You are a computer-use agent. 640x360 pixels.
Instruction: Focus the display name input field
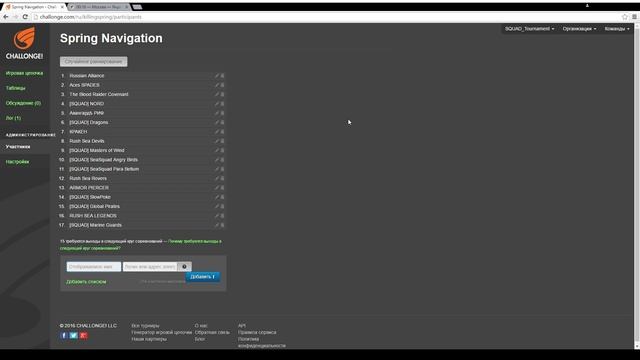pos(94,267)
